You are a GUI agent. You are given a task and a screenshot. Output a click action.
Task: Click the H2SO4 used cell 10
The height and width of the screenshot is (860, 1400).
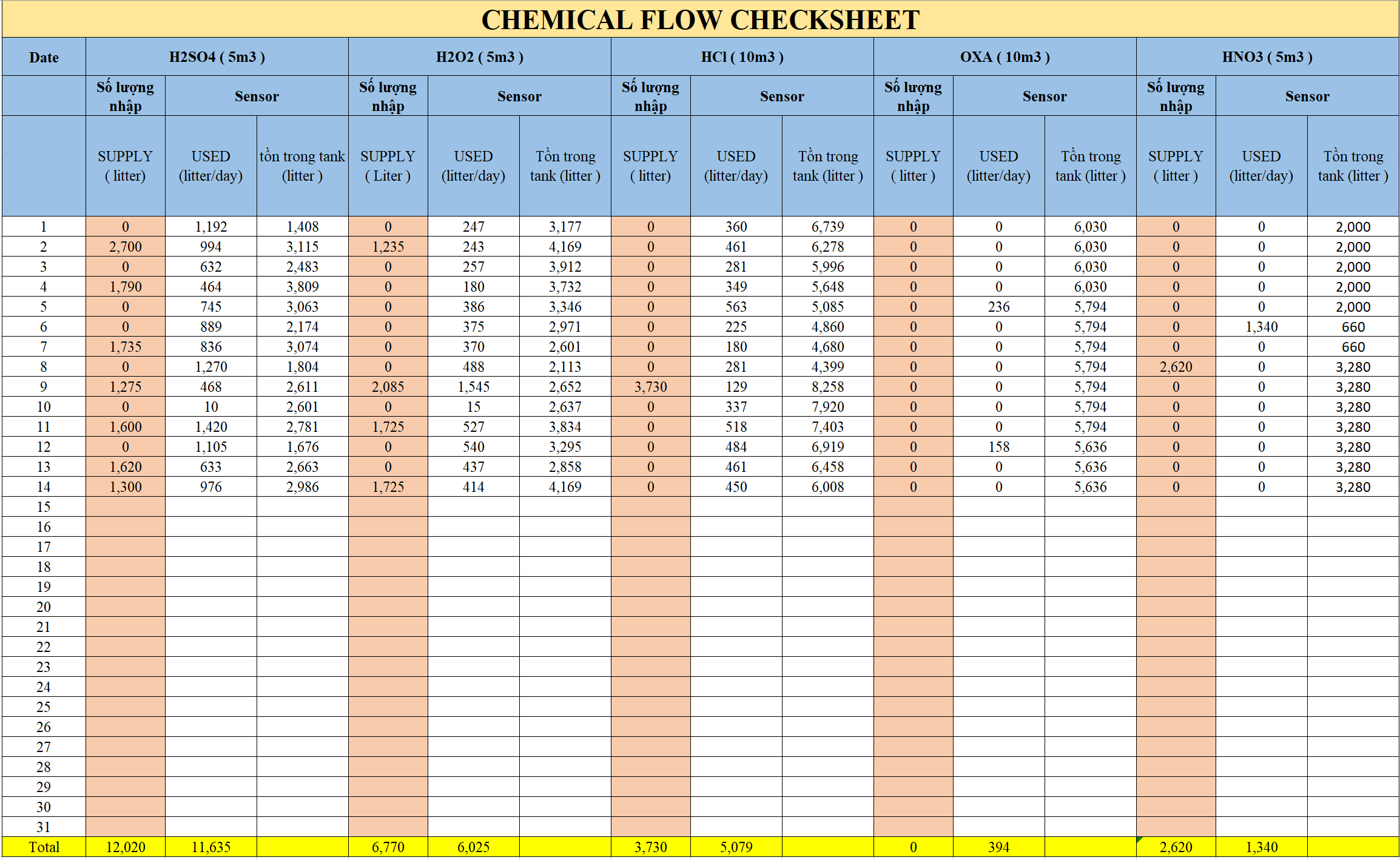tap(211, 407)
